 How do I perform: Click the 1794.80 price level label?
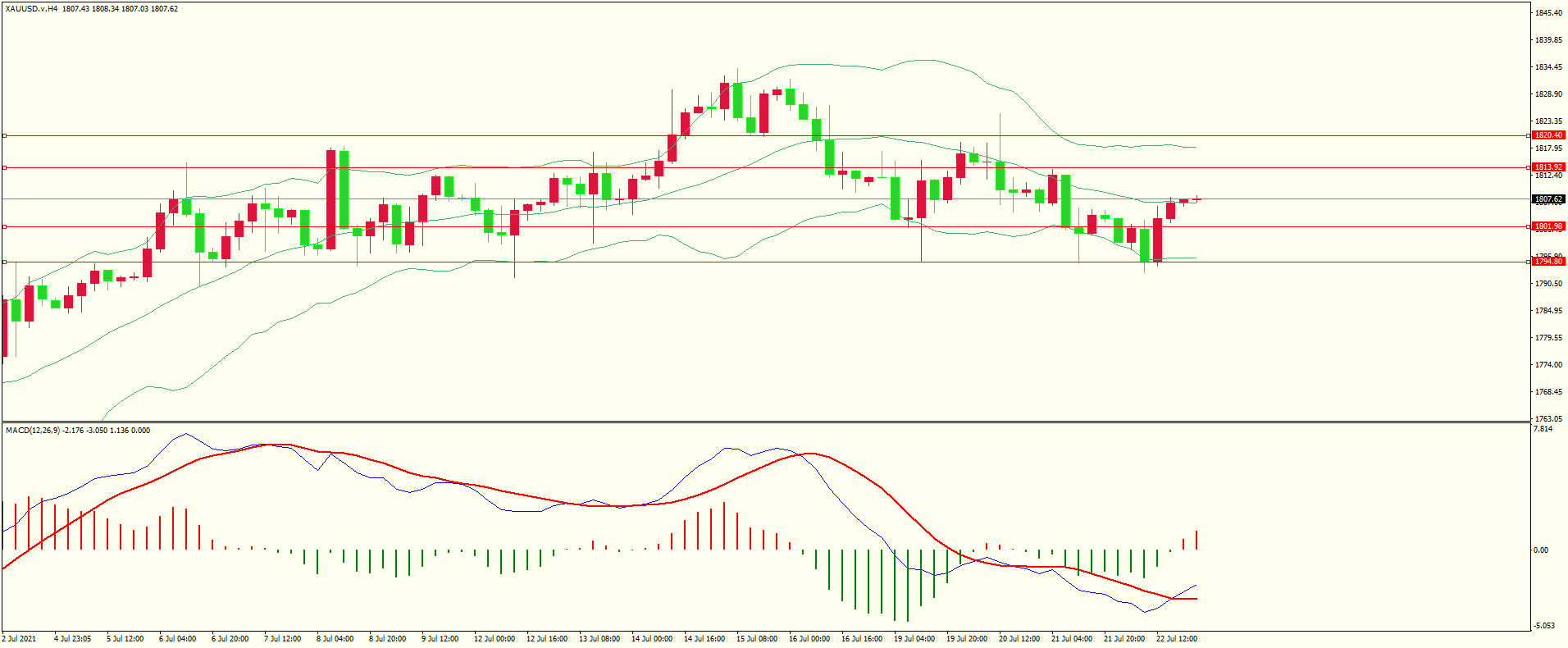click(x=1548, y=262)
